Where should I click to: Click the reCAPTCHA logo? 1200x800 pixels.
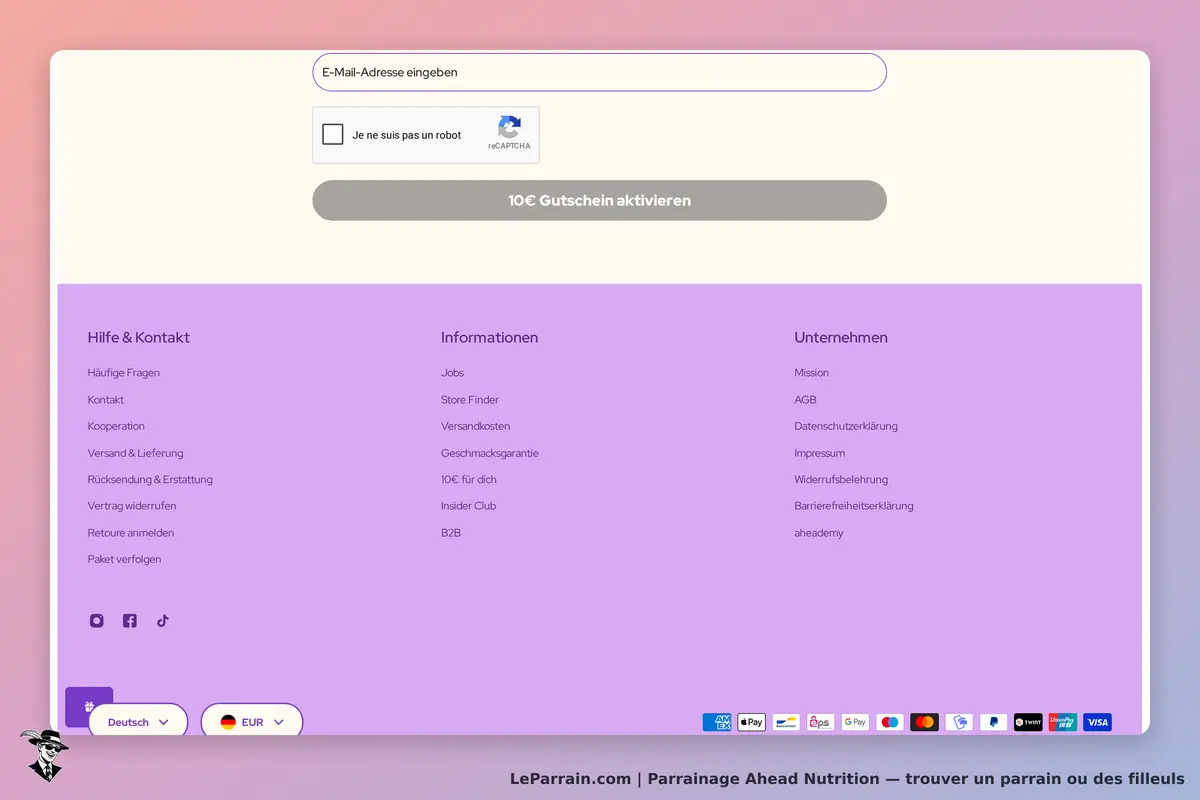pos(509,127)
